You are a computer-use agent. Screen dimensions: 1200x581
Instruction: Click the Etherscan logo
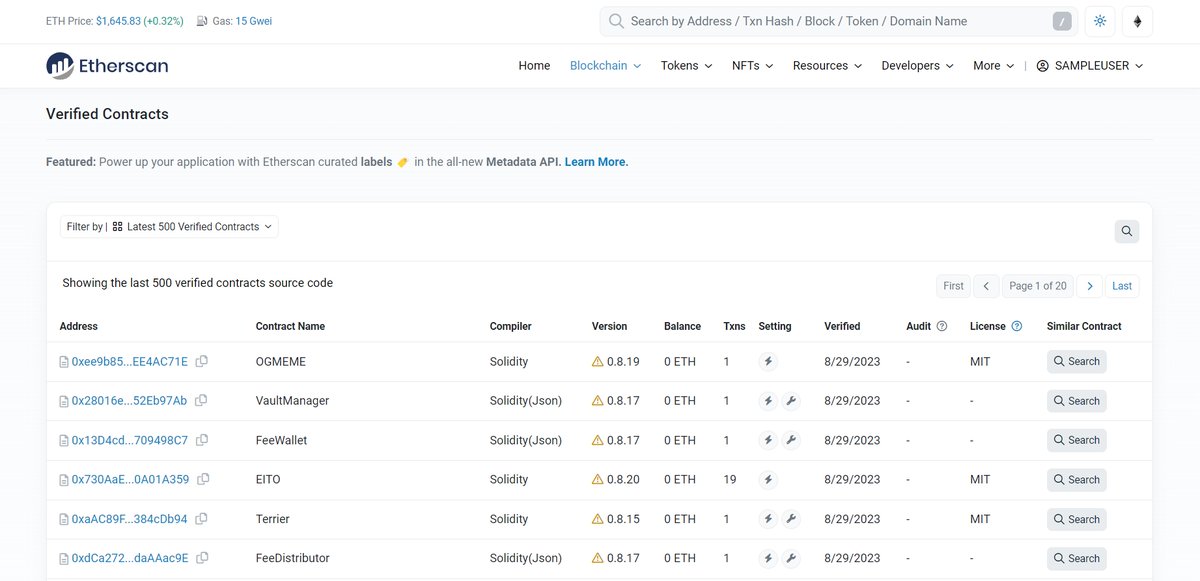click(x=106, y=65)
